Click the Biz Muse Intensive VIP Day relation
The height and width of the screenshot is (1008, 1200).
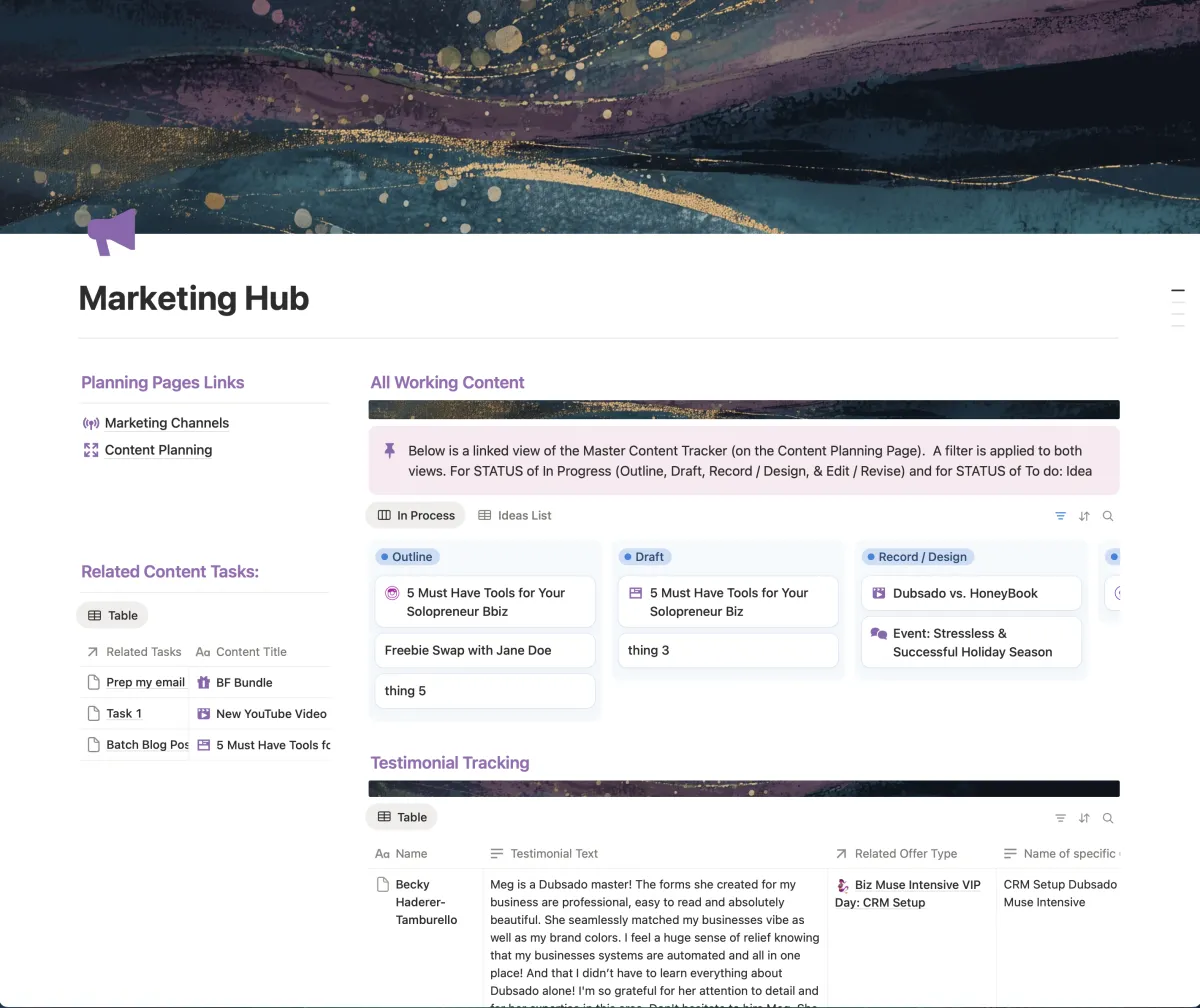pos(908,893)
